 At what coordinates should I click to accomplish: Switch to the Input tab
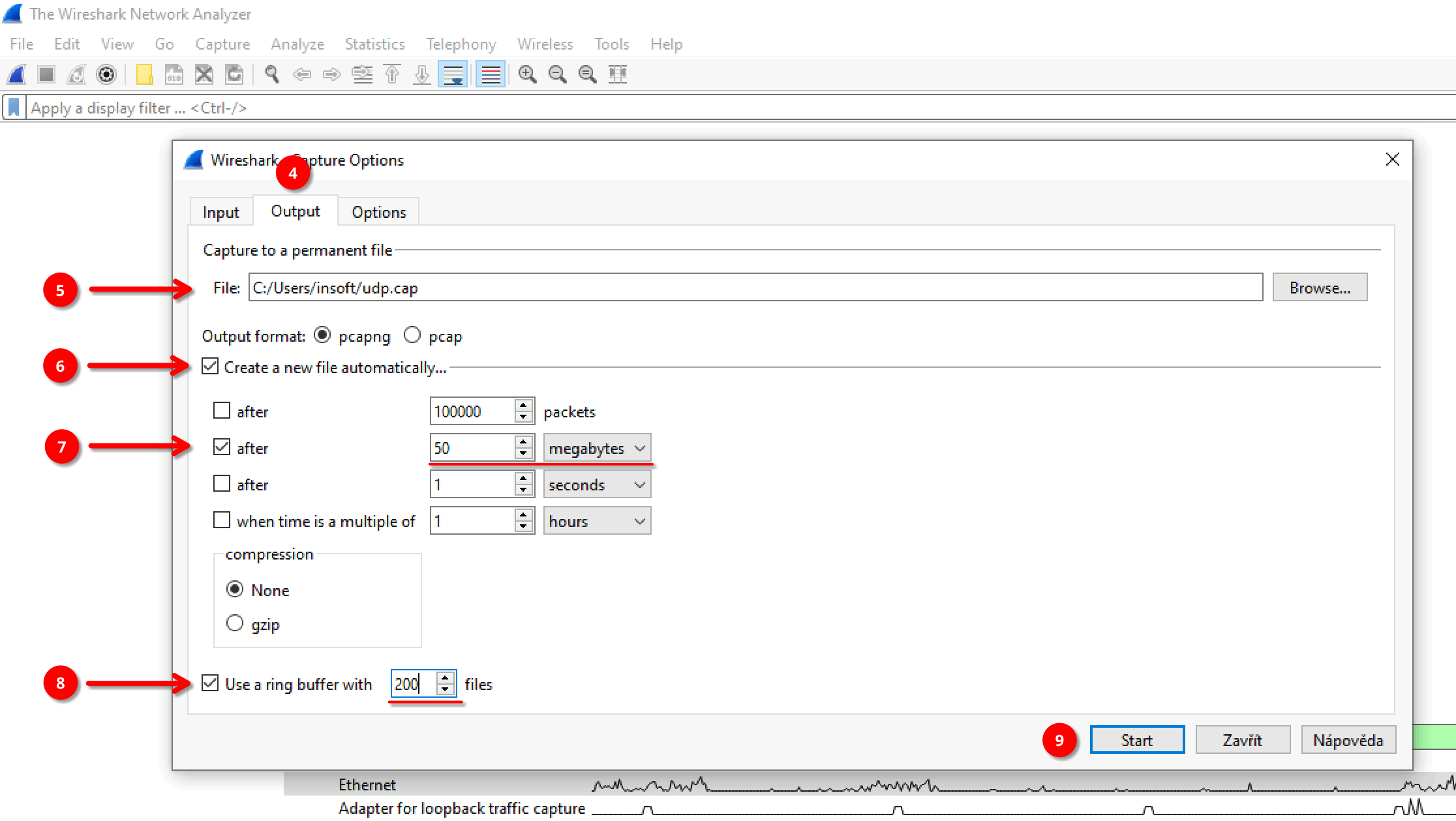221,212
